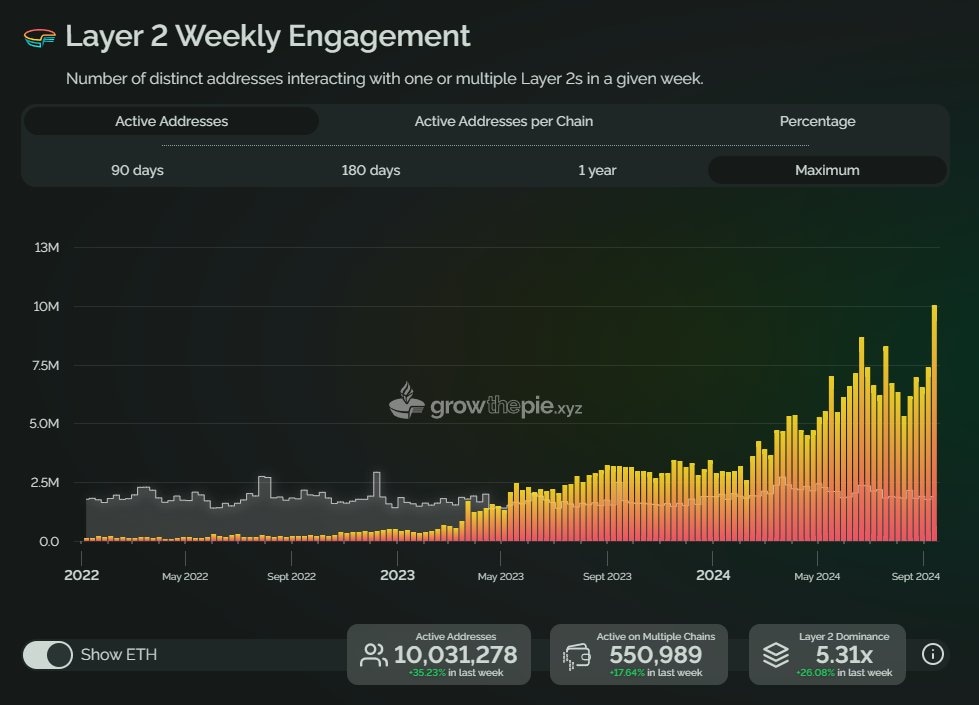
Task: Click the people icon in Active Addresses card
Action: 373,655
